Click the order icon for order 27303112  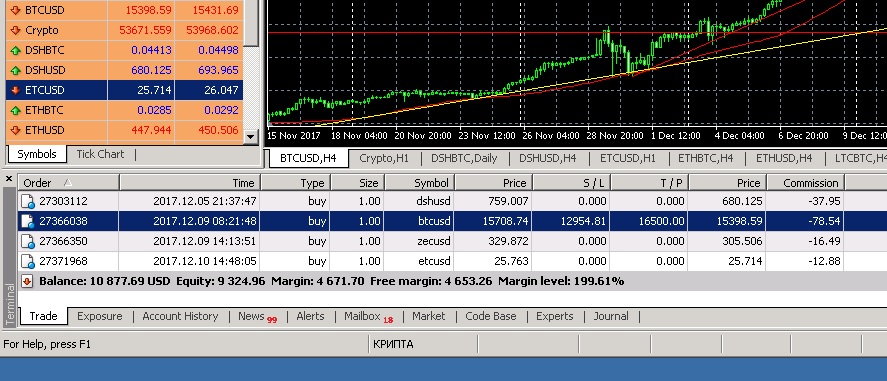pos(28,201)
